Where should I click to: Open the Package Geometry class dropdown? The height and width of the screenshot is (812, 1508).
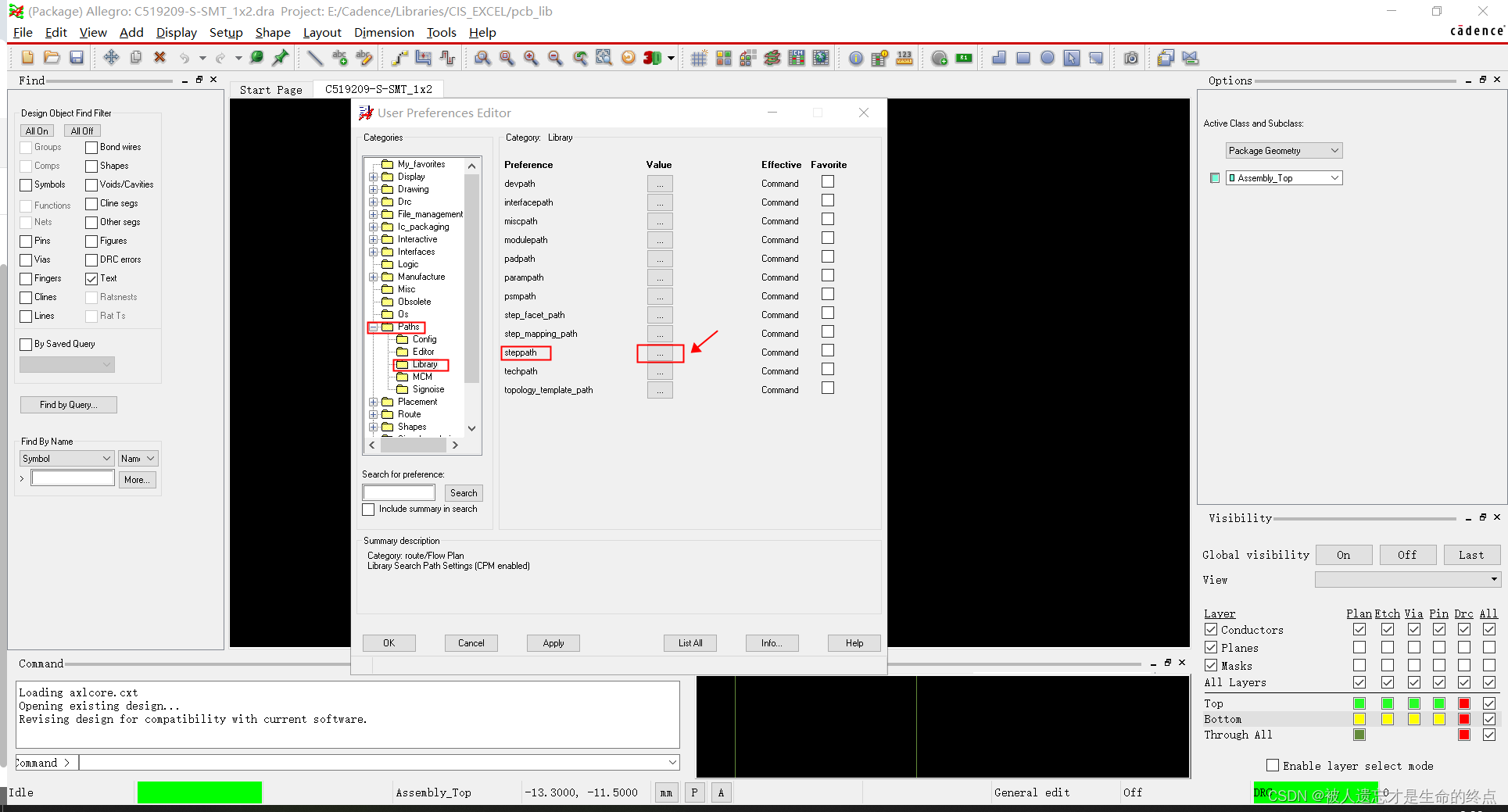tap(1284, 151)
